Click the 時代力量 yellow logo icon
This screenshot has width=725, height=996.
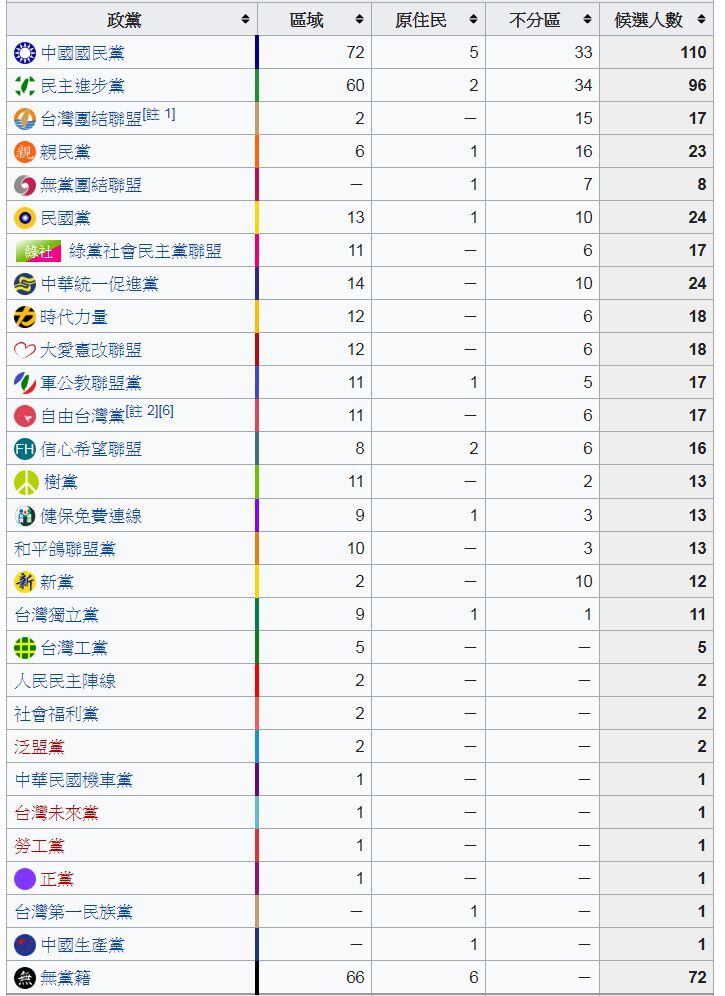(x=25, y=317)
